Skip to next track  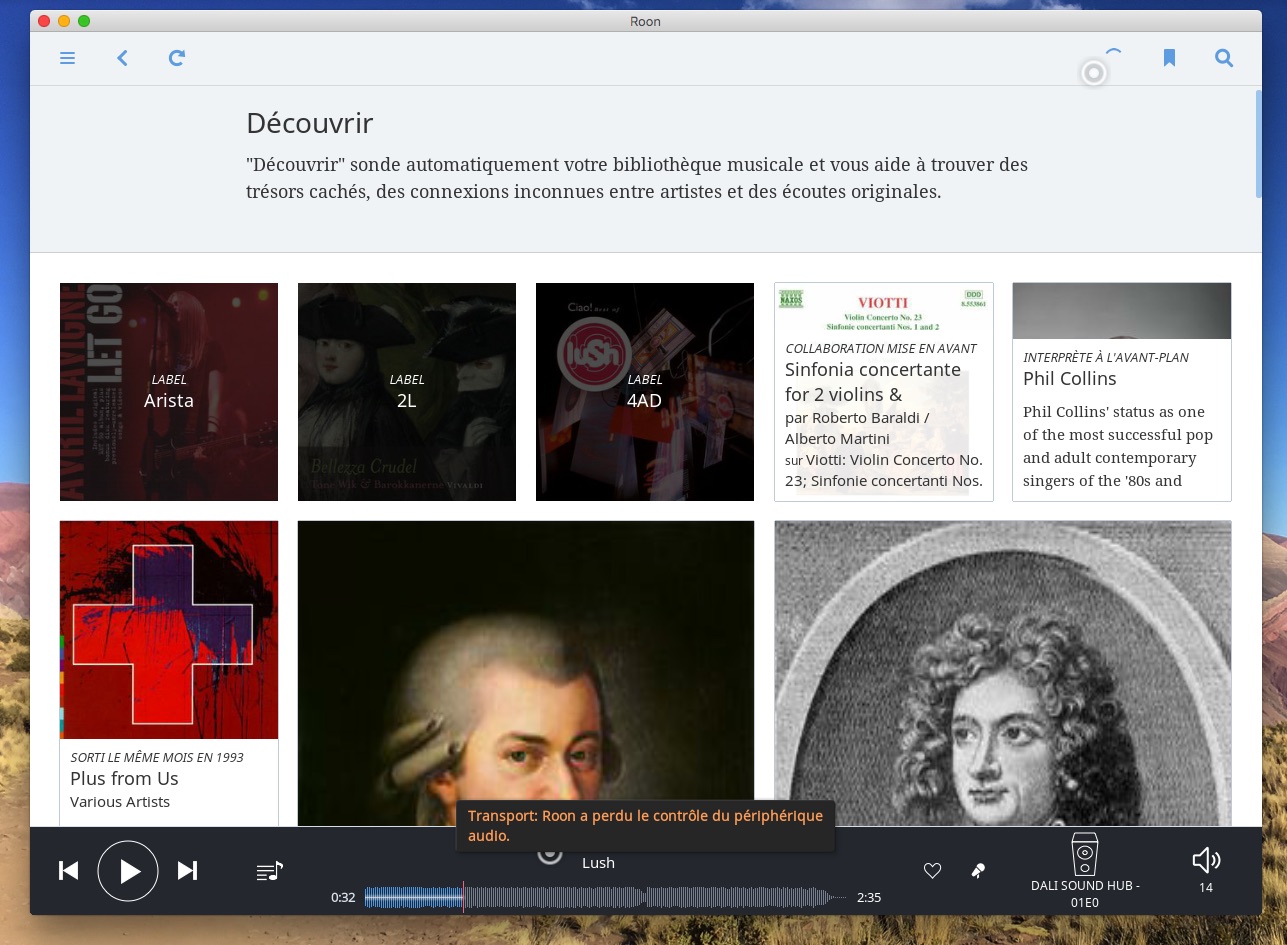[187, 871]
